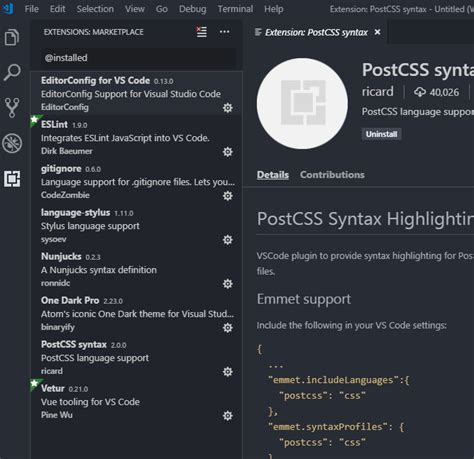Open manage gear for ESLint extension
Image resolution: width=474 pixels, height=459 pixels.
pos(228,152)
